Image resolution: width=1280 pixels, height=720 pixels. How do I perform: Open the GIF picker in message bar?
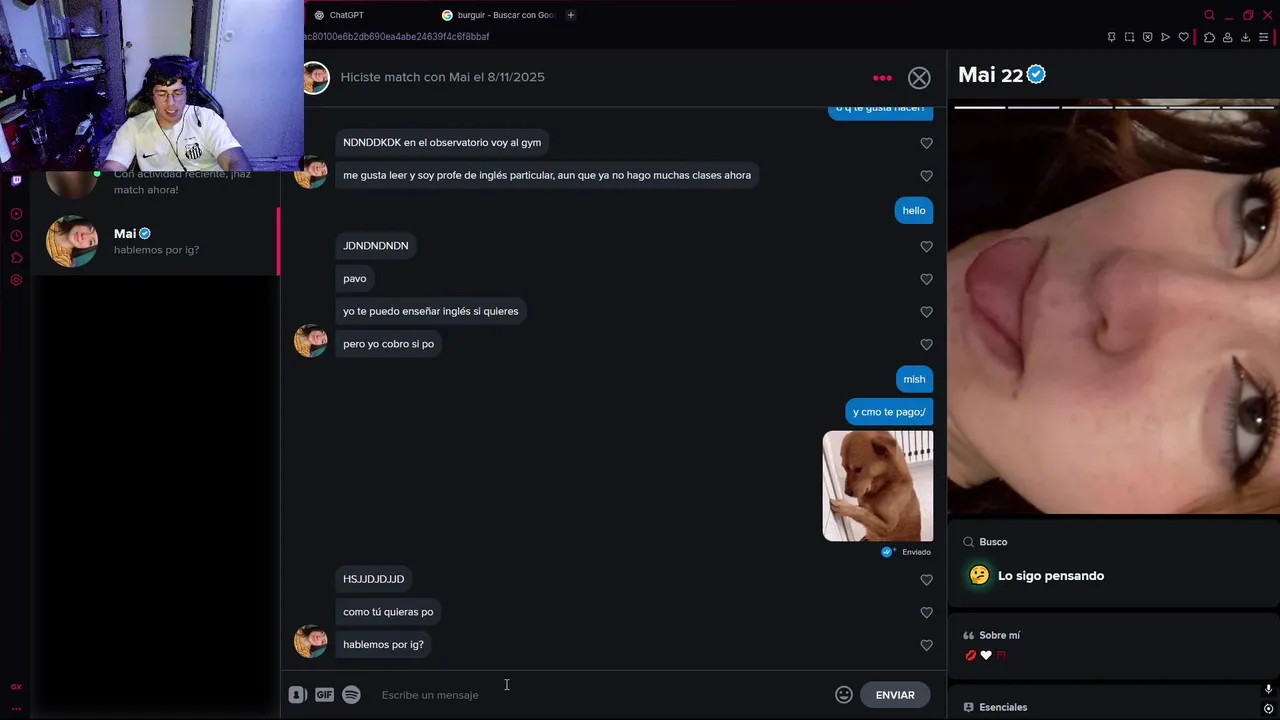click(324, 695)
